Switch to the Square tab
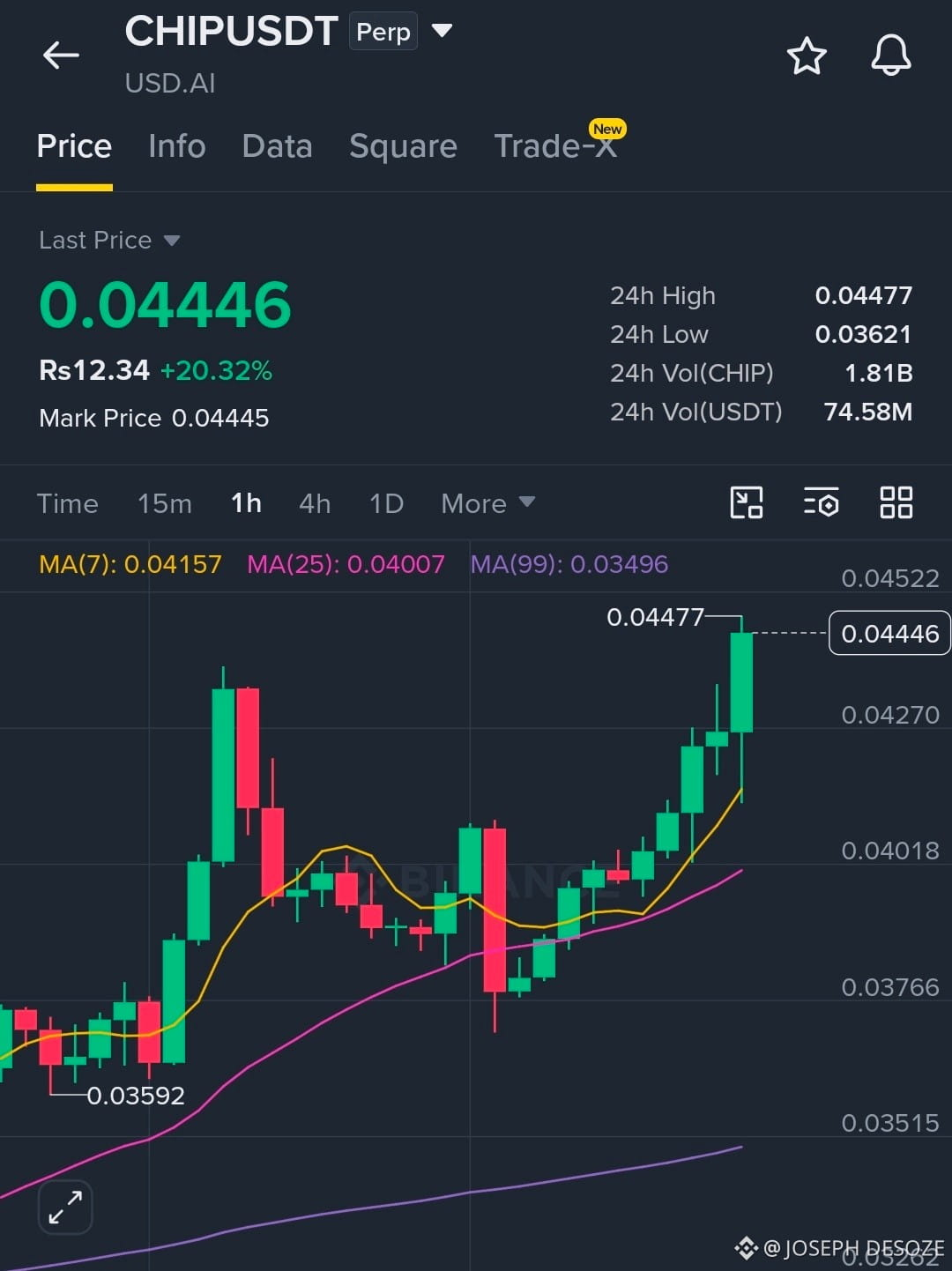Screen dimensions: 952x1271 pos(403,146)
